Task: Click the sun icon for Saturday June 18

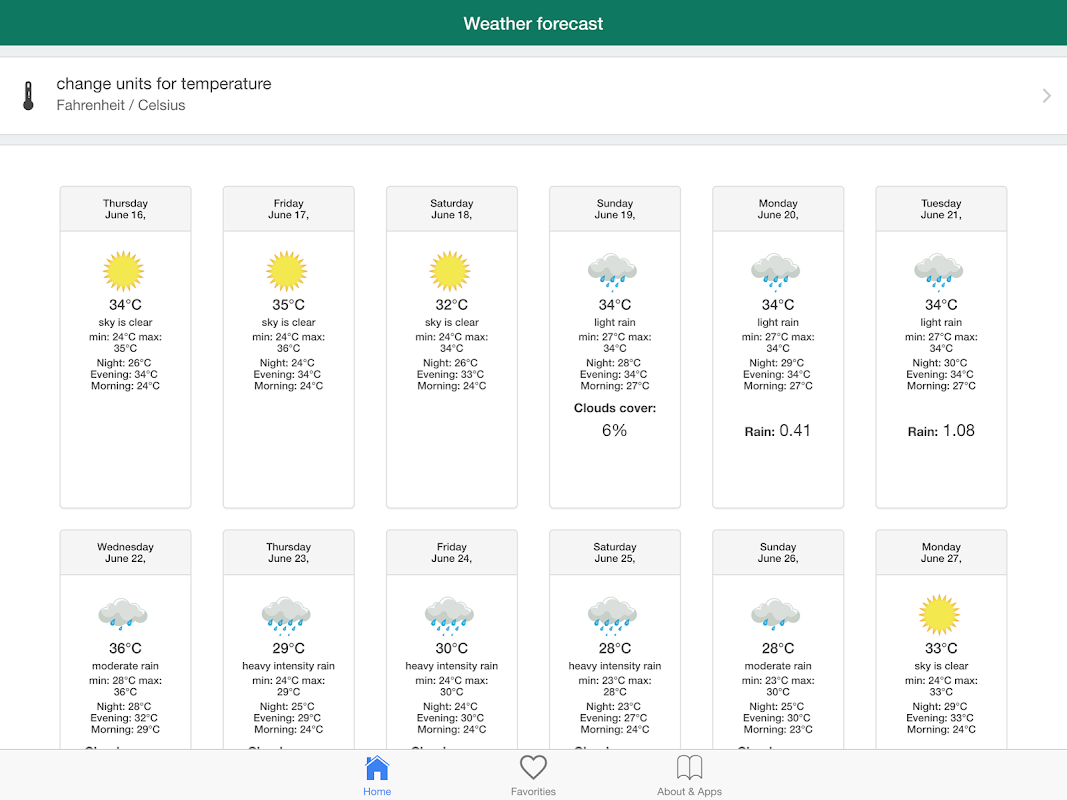Action: (x=450, y=271)
